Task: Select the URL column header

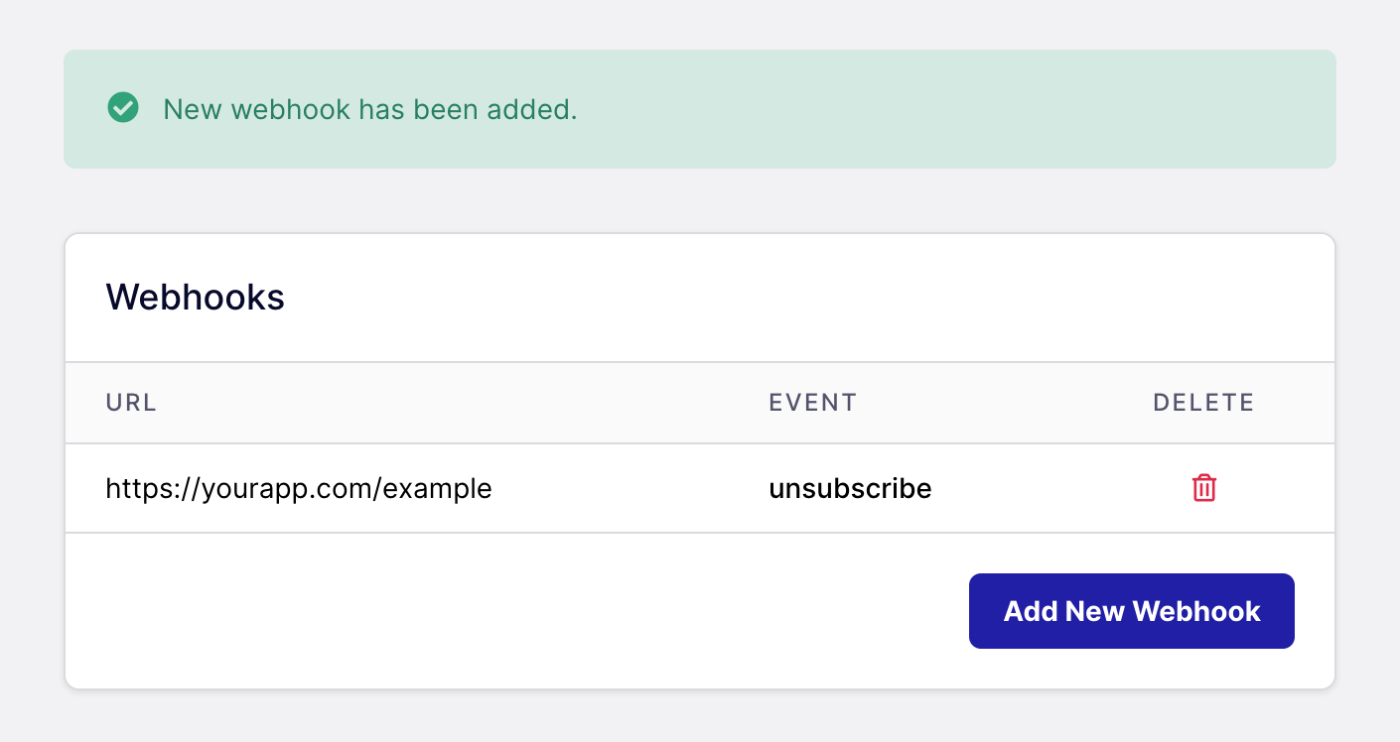Action: click(x=130, y=402)
